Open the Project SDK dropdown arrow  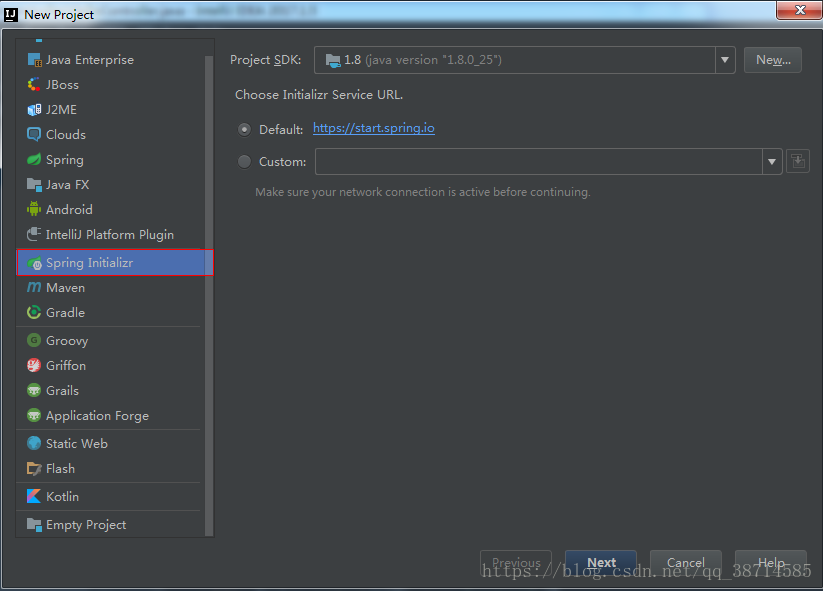725,60
